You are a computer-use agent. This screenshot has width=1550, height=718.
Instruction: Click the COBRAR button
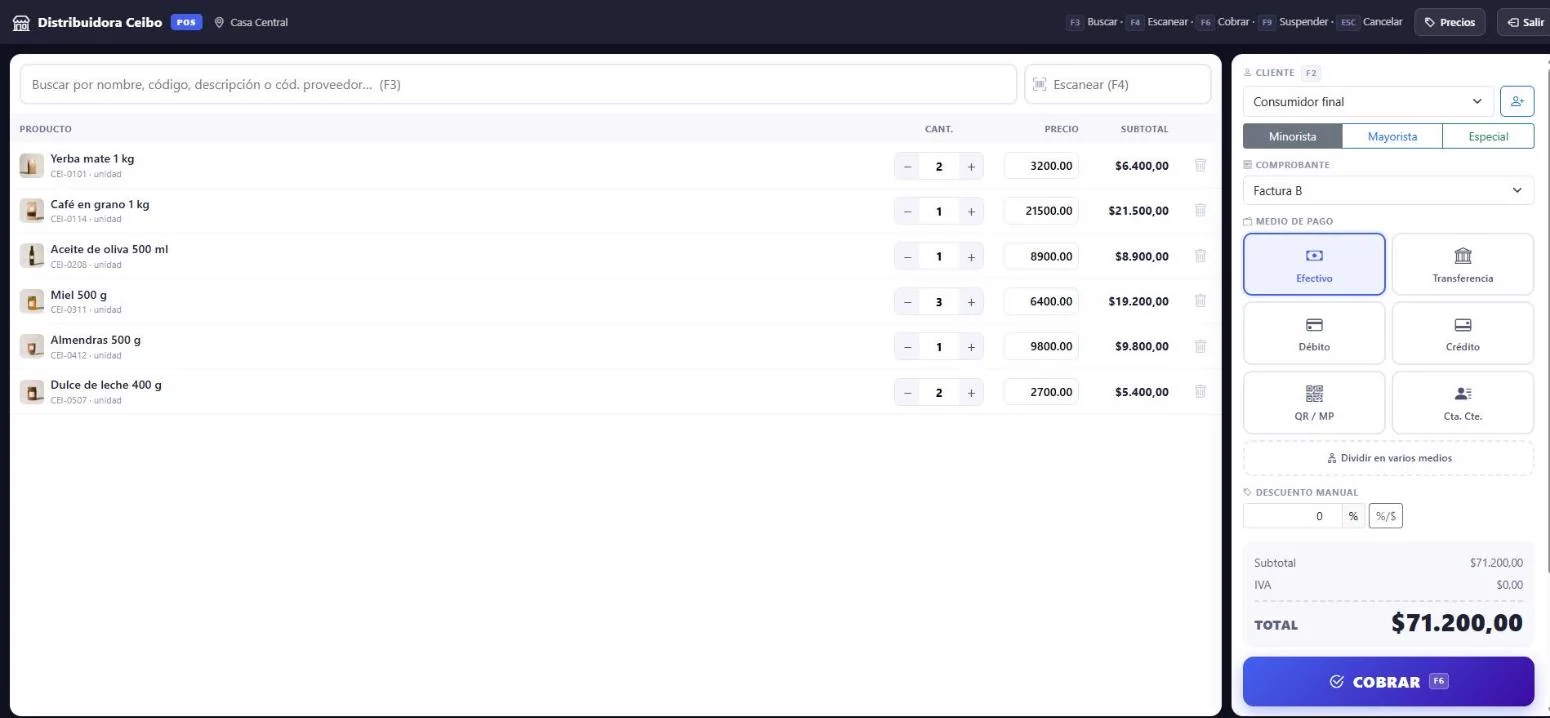pyautogui.click(x=1388, y=682)
